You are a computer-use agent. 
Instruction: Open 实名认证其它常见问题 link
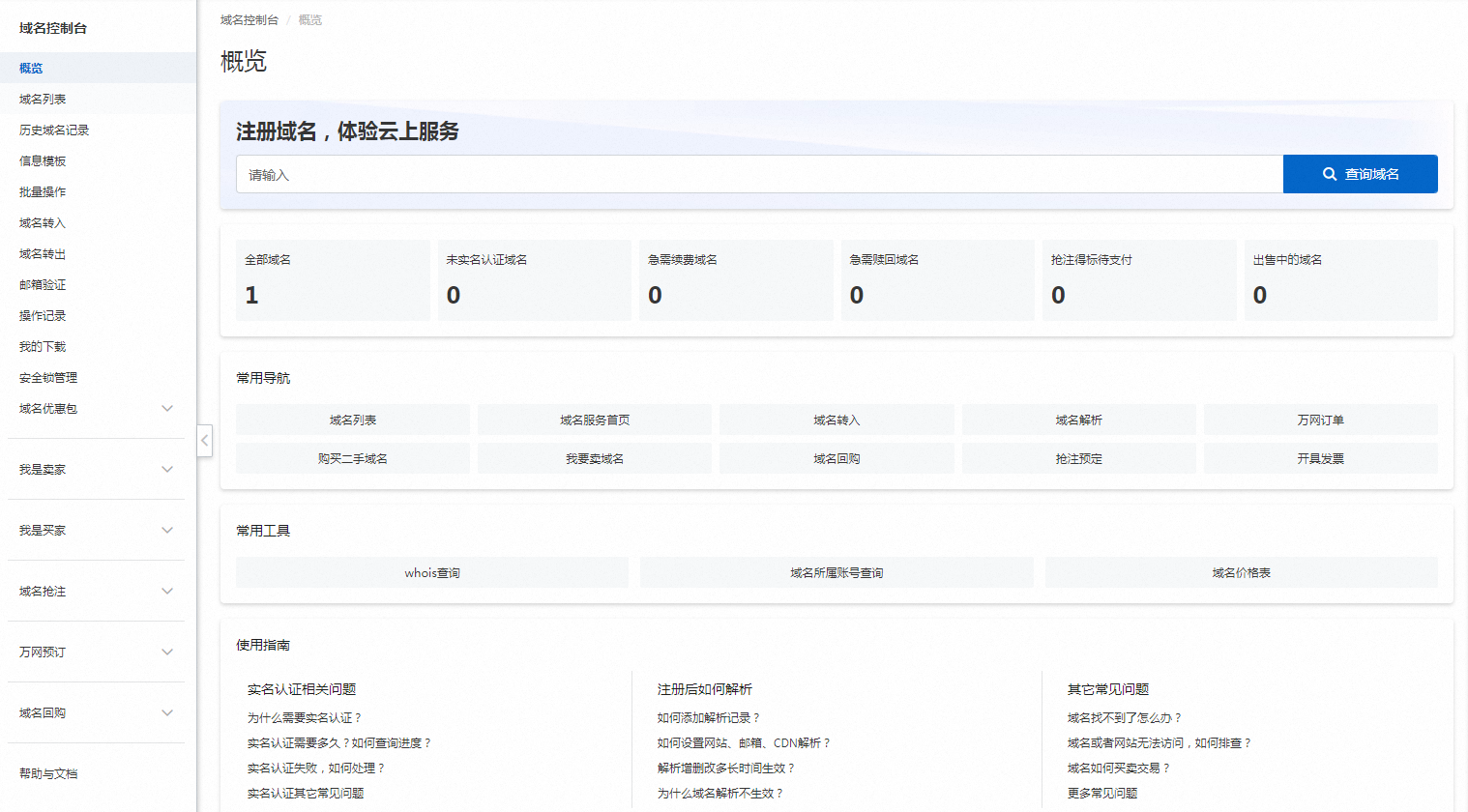pyautogui.click(x=306, y=793)
